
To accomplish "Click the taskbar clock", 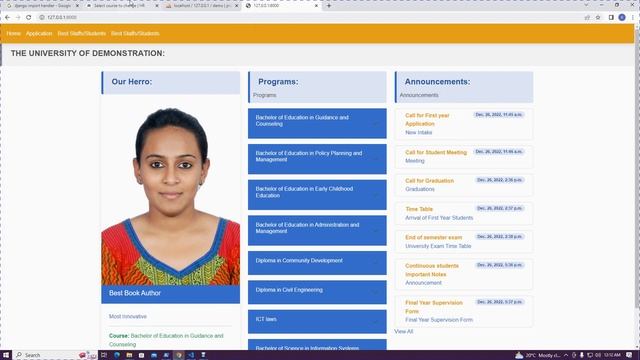I will click(612, 355).
